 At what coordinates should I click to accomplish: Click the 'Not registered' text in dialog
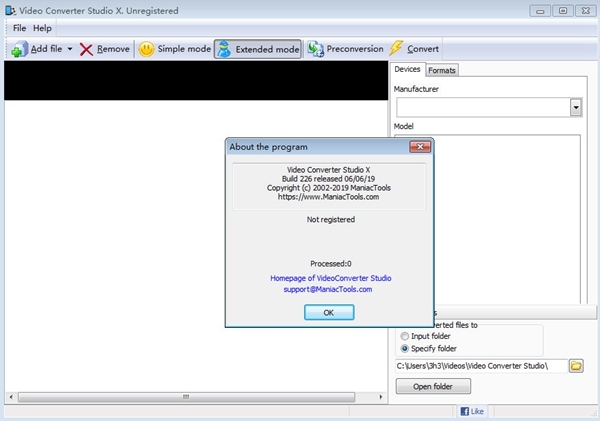pyautogui.click(x=331, y=220)
